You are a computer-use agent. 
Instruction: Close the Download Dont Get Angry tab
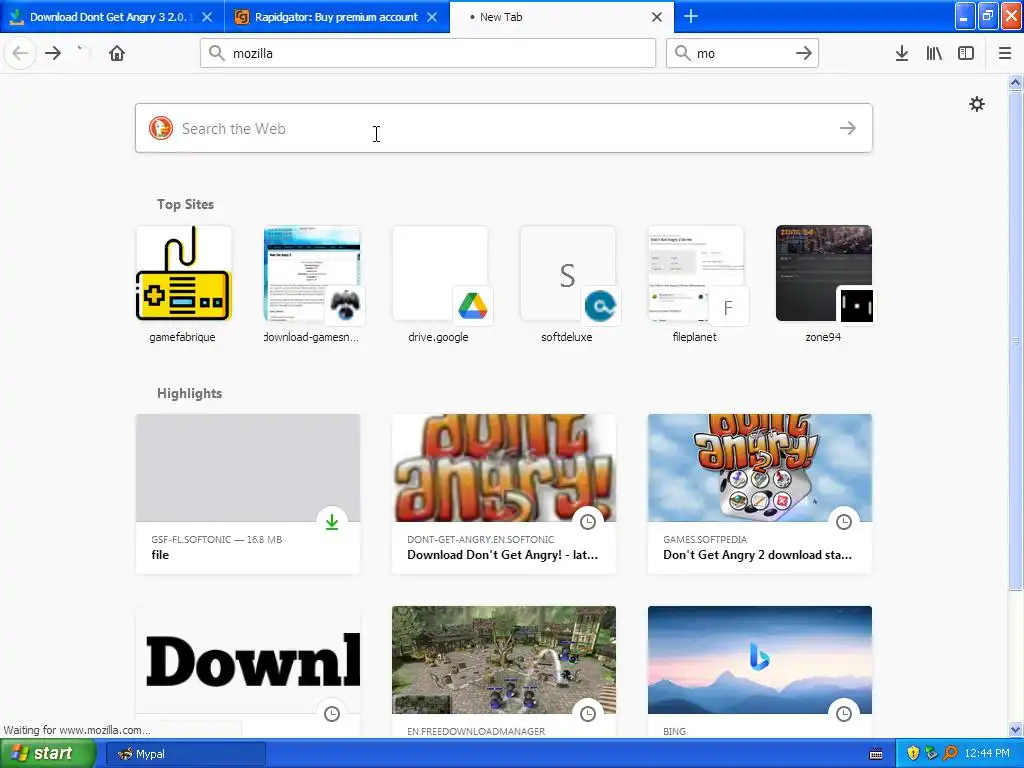coord(207,17)
